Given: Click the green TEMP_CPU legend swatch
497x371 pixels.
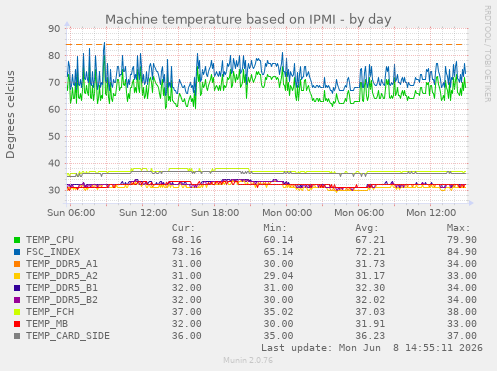Looking at the screenshot, I should pos(17,240).
